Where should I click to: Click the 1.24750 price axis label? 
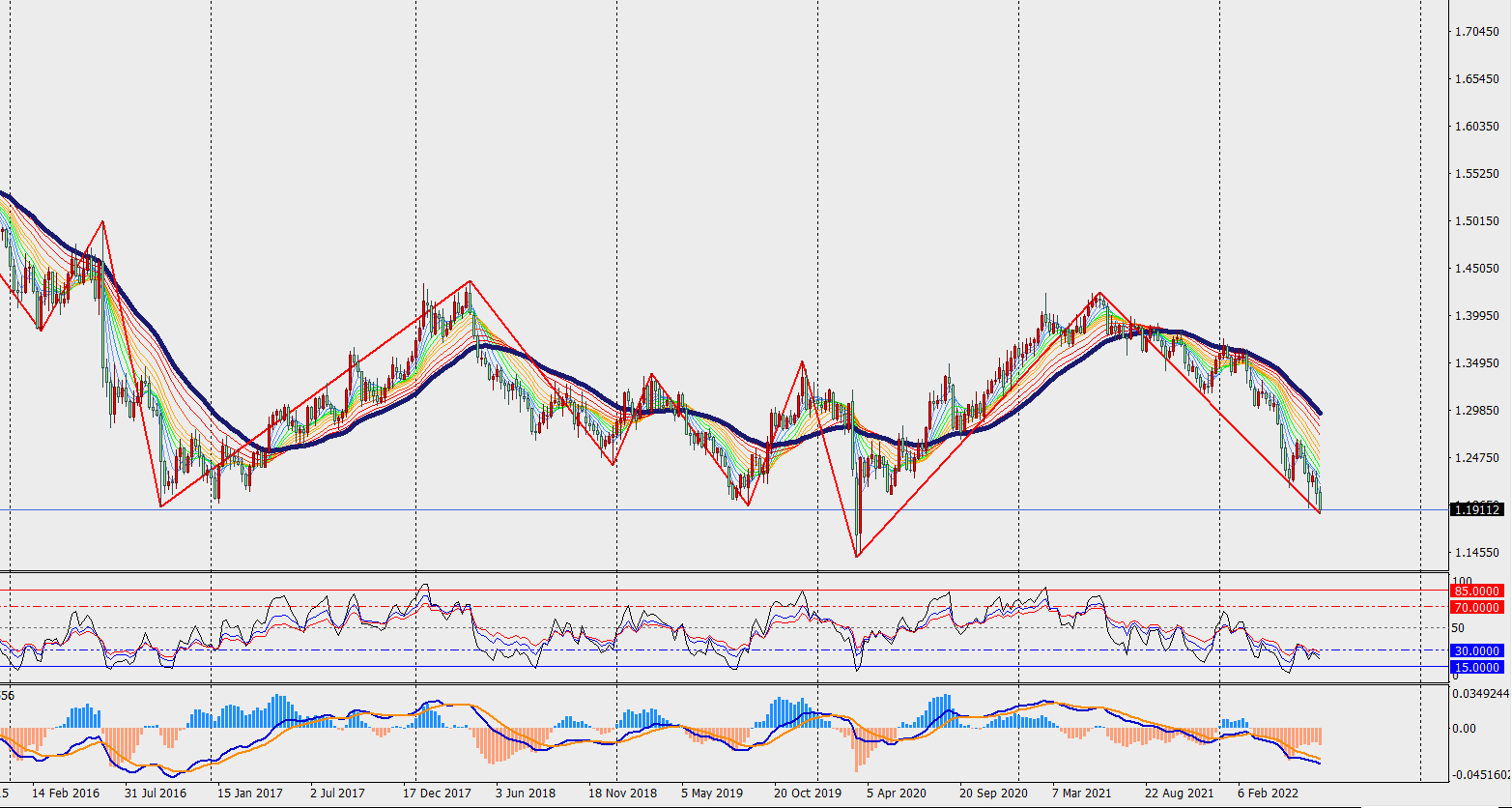[x=1477, y=458]
